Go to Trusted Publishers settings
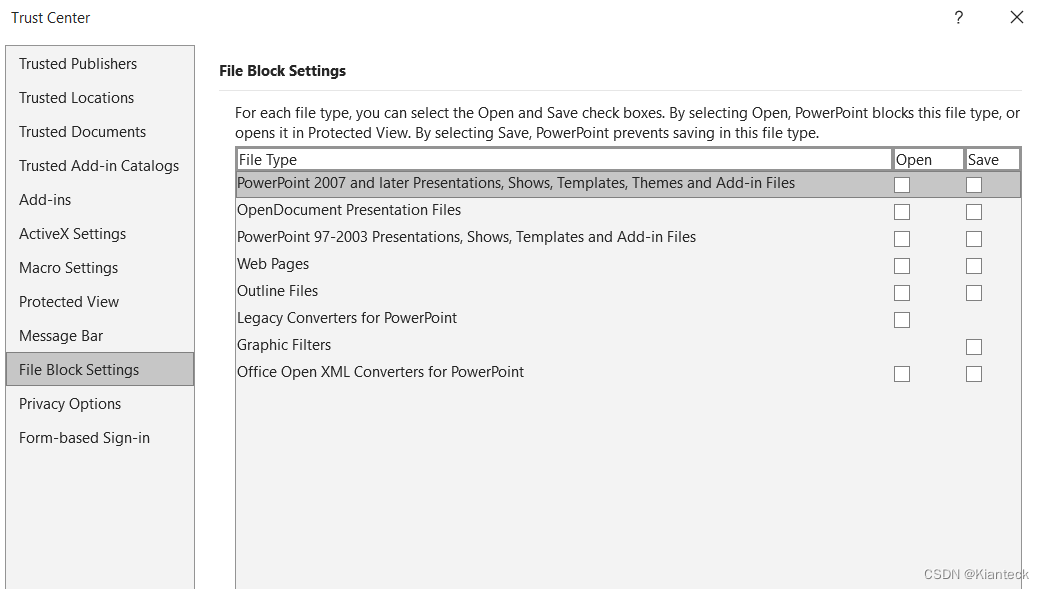Image resolution: width=1044 pixels, height=589 pixels. tap(78, 63)
